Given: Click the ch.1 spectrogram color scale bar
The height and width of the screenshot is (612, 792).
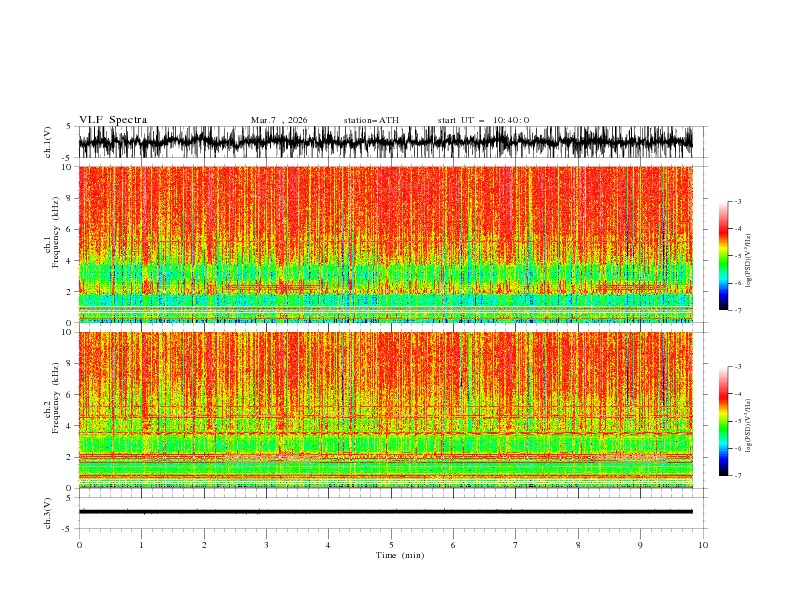Looking at the screenshot, I should pos(723,256).
